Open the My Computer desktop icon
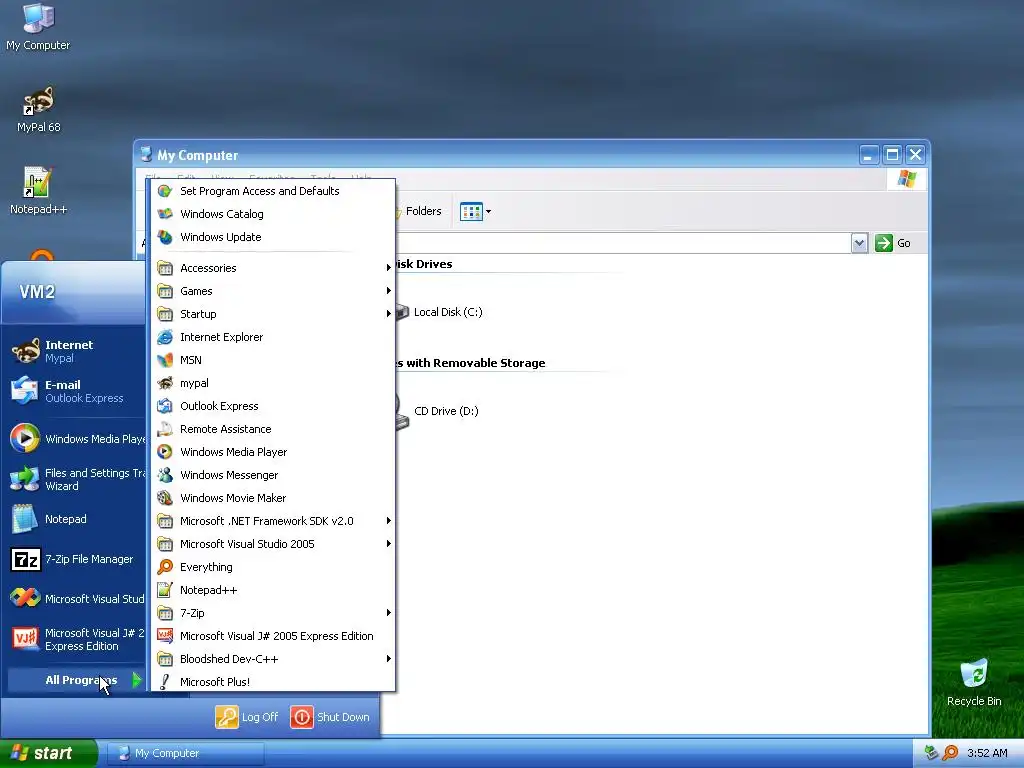 38,27
